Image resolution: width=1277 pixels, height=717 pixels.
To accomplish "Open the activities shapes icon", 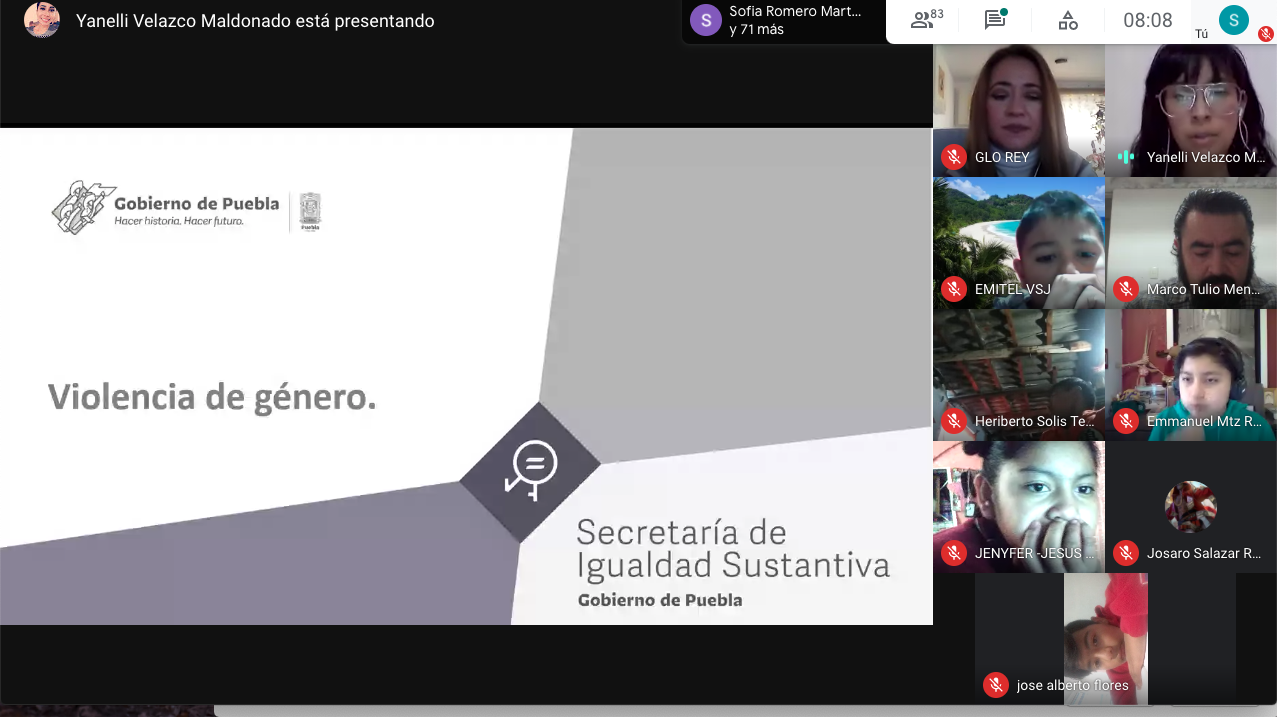I will tap(1067, 20).
